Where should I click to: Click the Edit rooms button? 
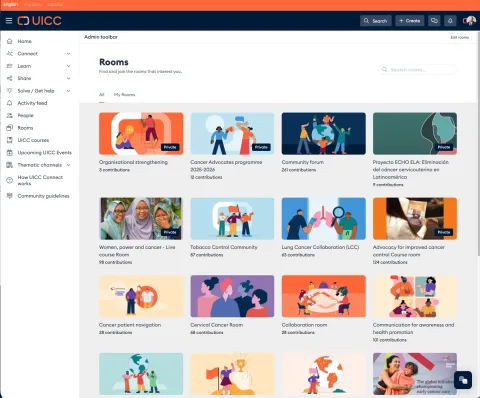[x=460, y=37]
